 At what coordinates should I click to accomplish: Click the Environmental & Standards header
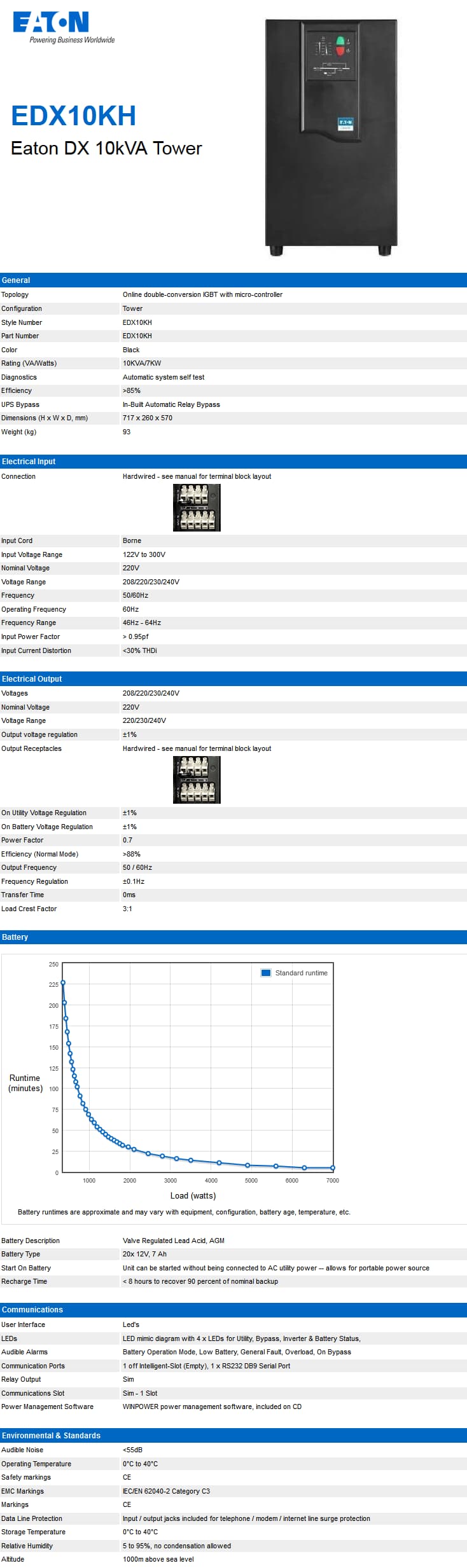pyautogui.click(x=233, y=1435)
